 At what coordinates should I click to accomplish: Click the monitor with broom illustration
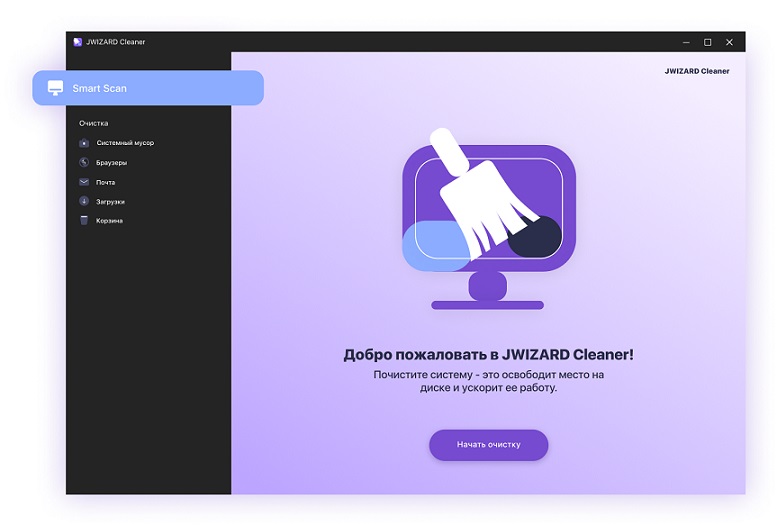click(489, 219)
